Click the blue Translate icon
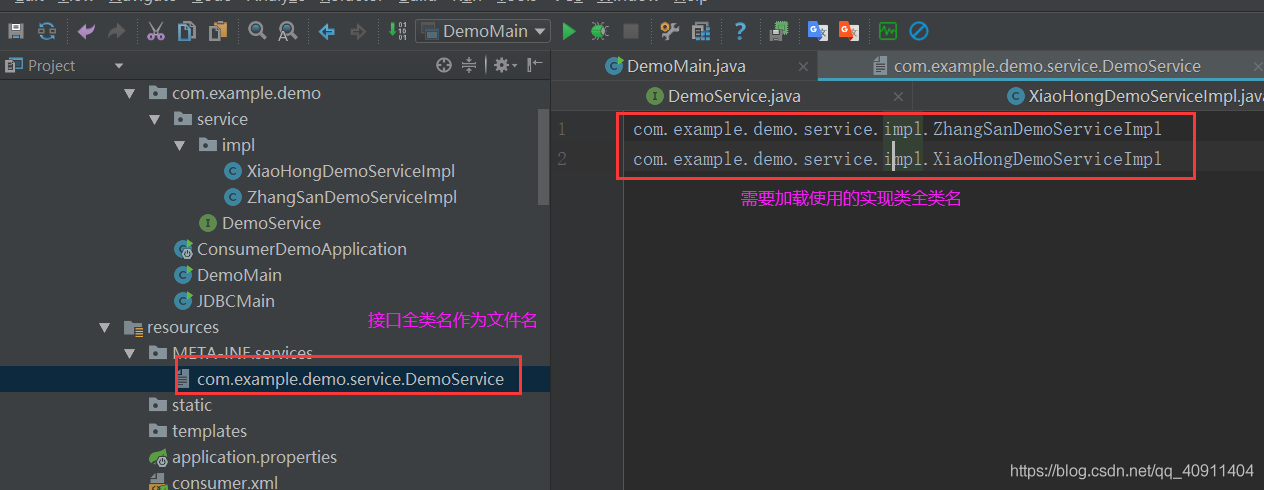1264x490 pixels. click(x=818, y=31)
